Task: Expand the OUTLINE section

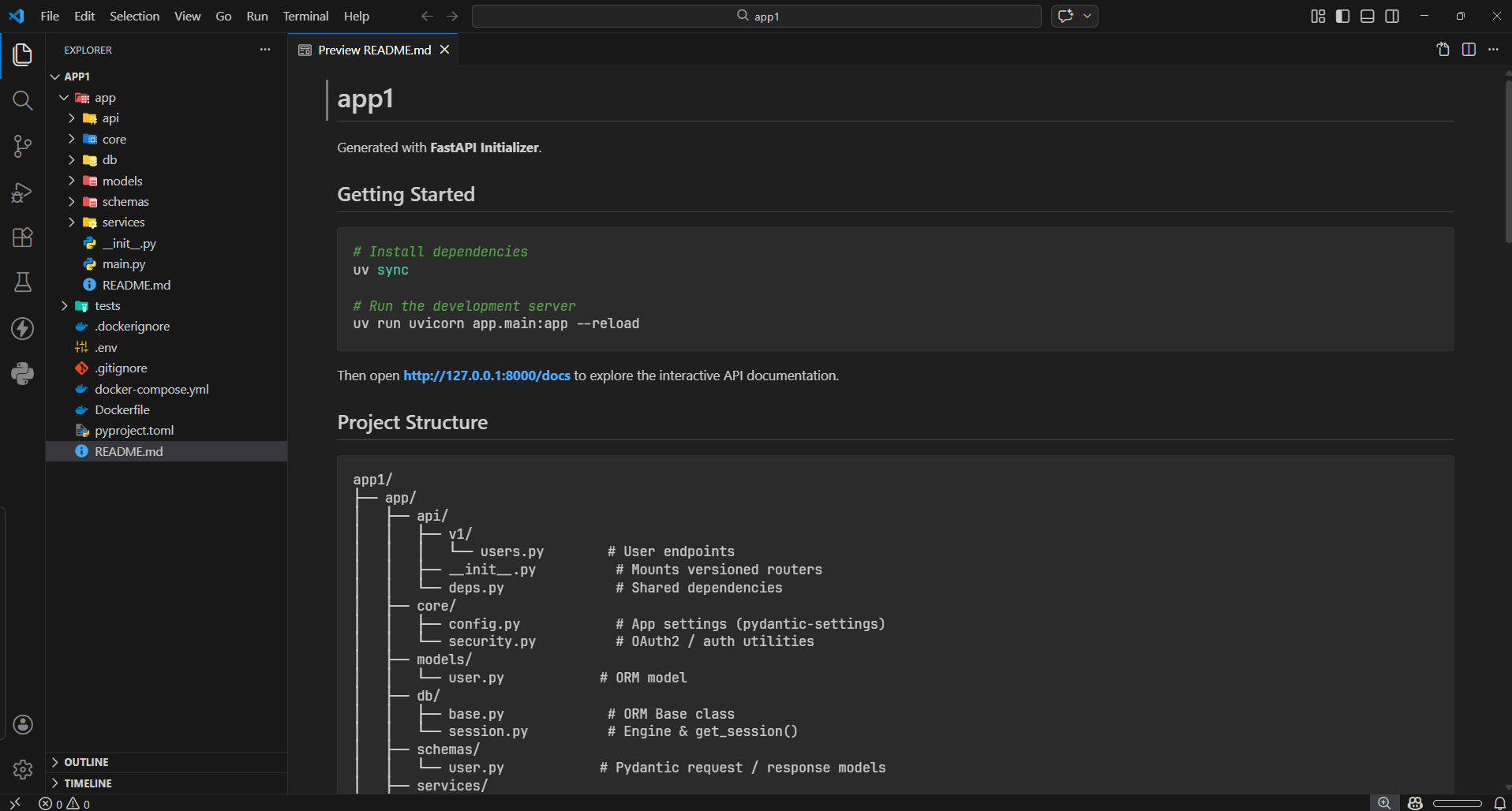Action: [167, 762]
